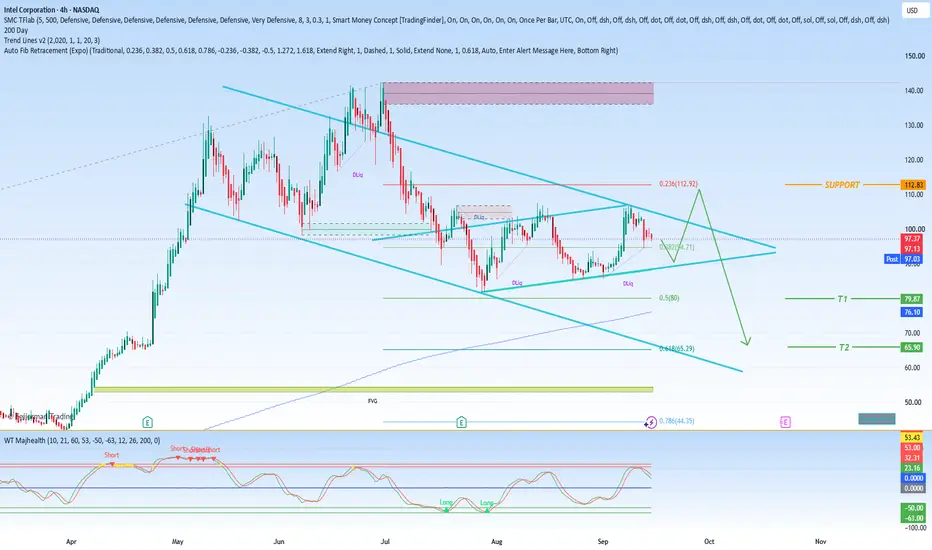Viewport: 932px width, 550px height.
Task: Open the USD currency selector
Action: point(912,10)
